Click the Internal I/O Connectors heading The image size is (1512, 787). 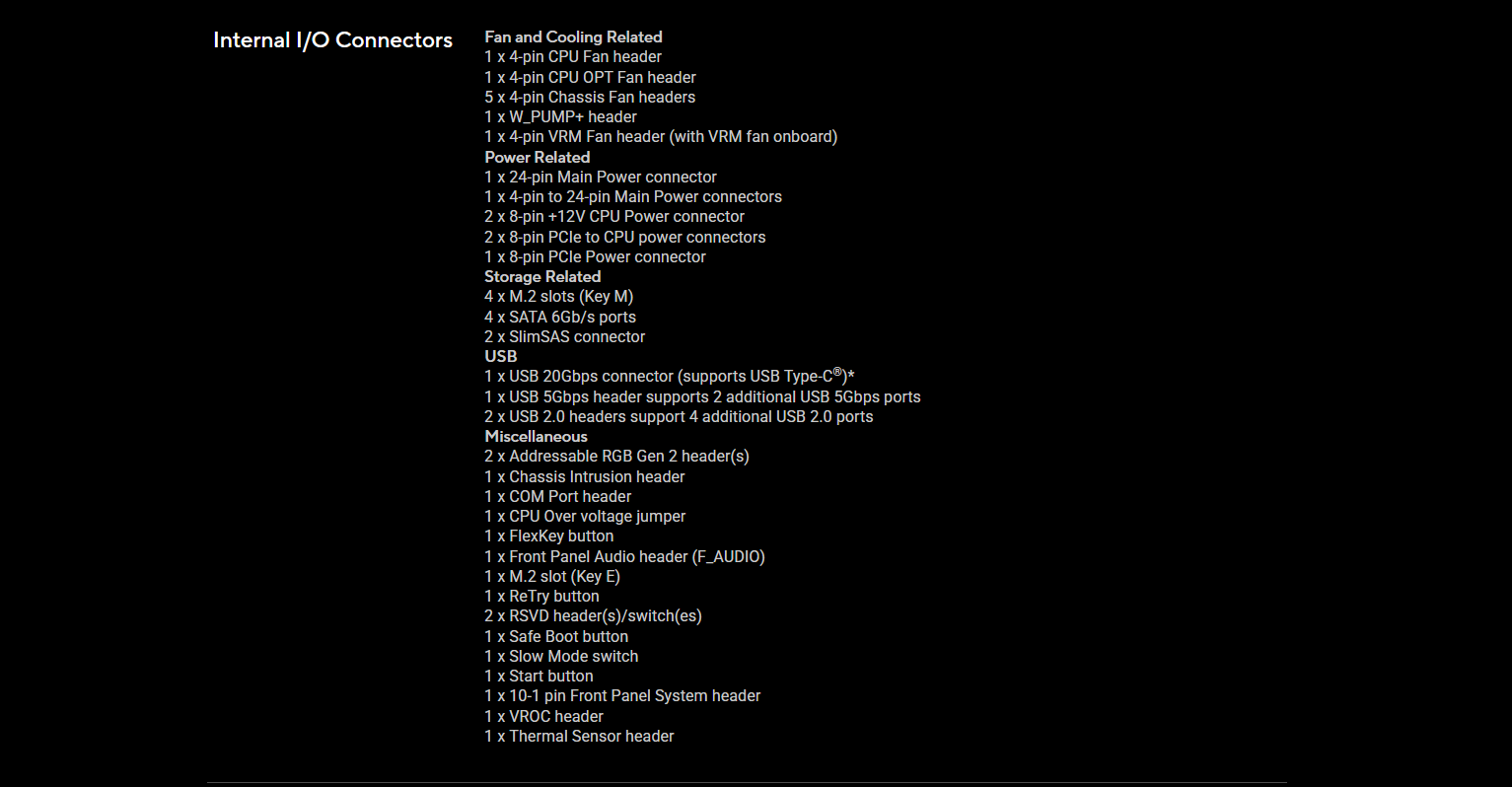(x=332, y=40)
